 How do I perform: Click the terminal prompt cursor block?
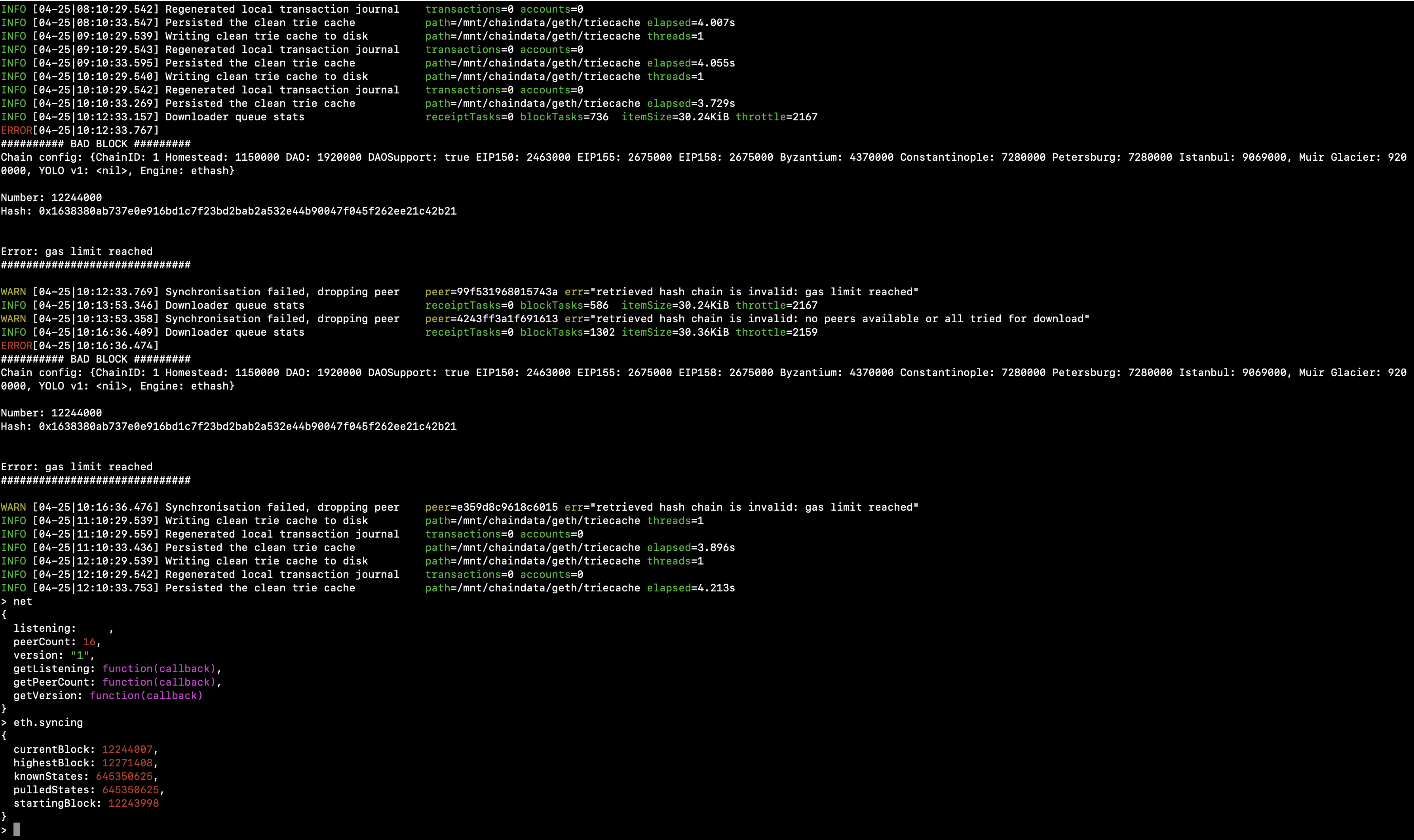point(16,830)
